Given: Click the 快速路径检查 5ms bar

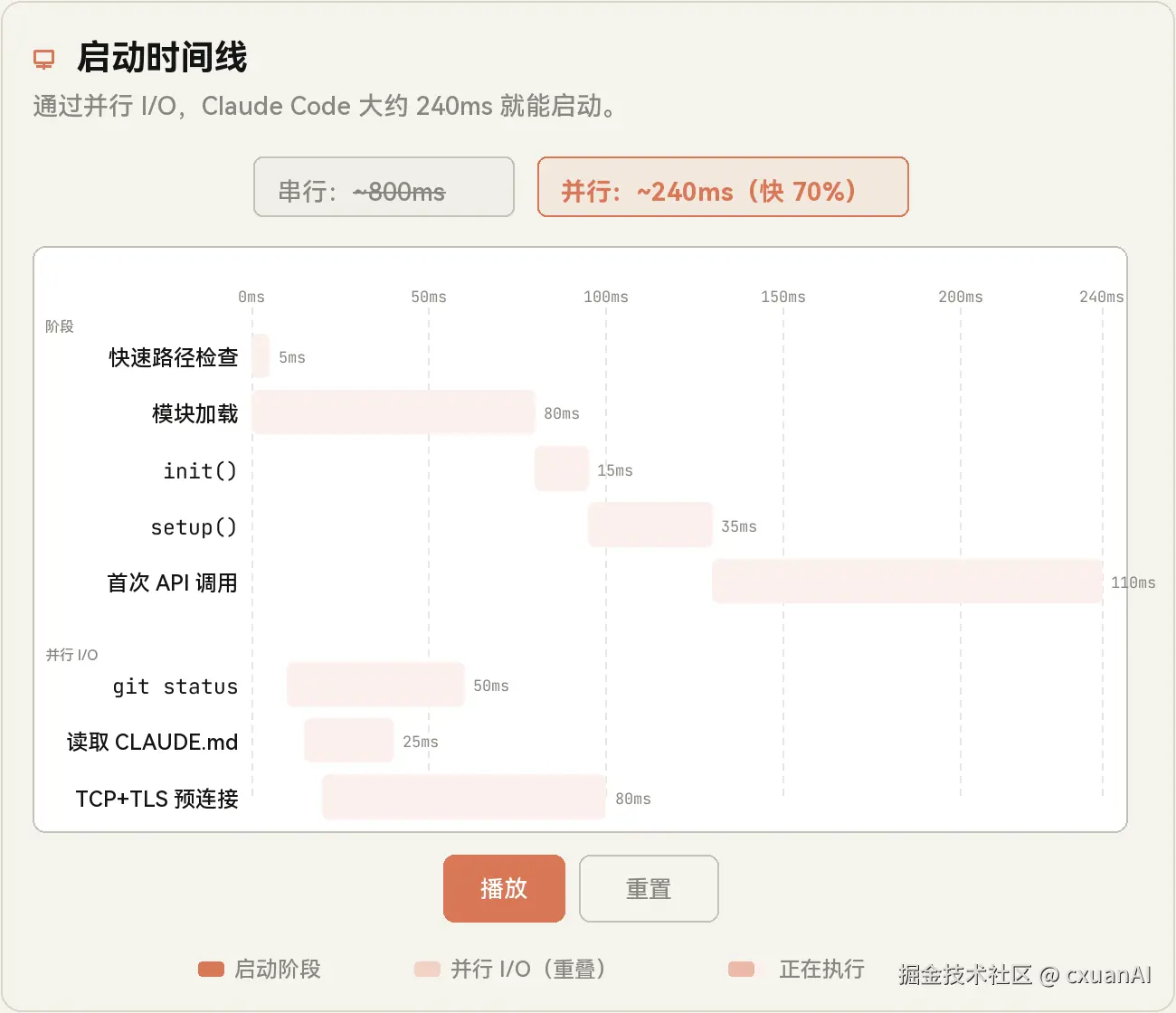Looking at the screenshot, I should [261, 355].
